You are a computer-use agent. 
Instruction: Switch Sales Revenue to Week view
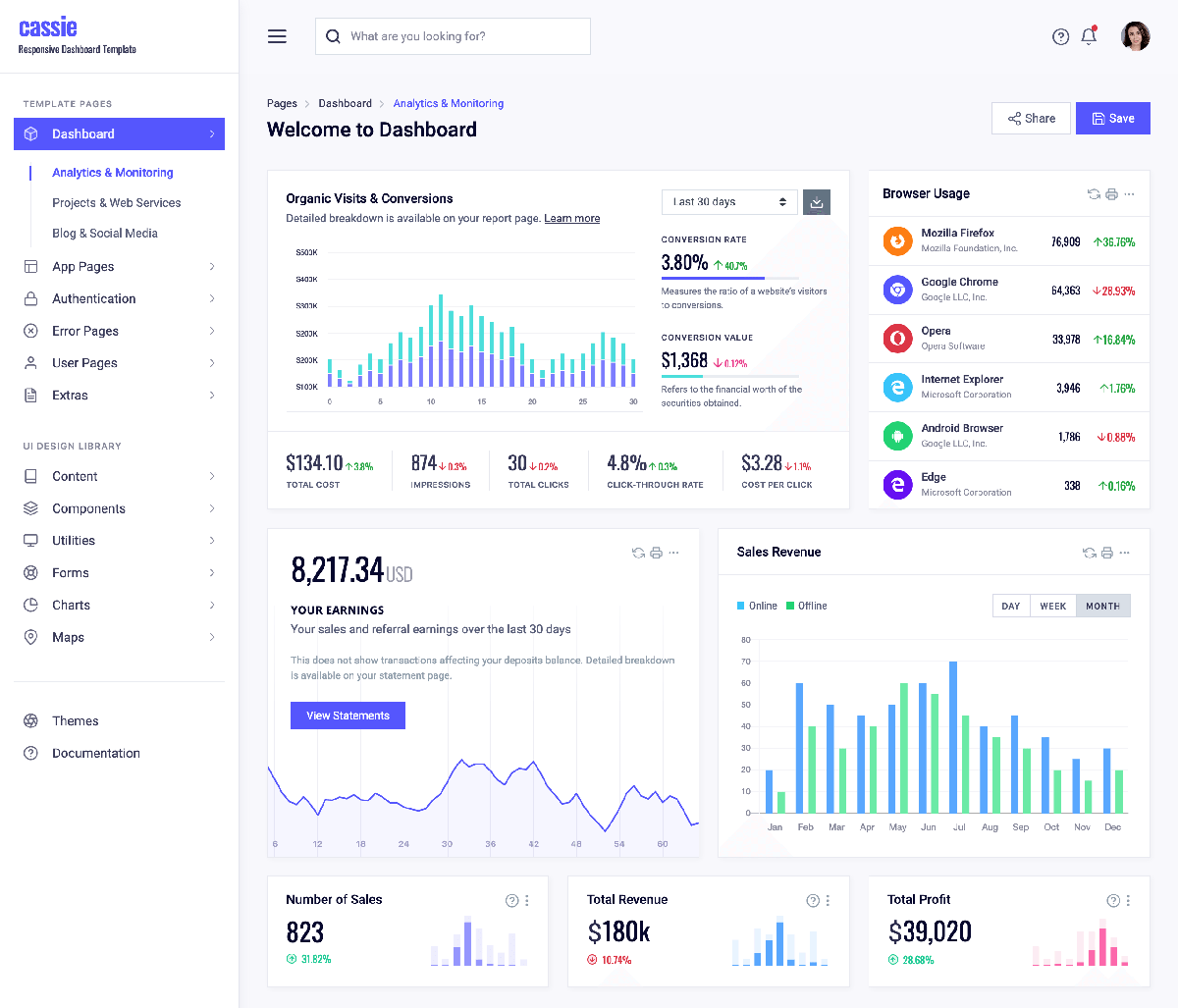click(x=1052, y=607)
